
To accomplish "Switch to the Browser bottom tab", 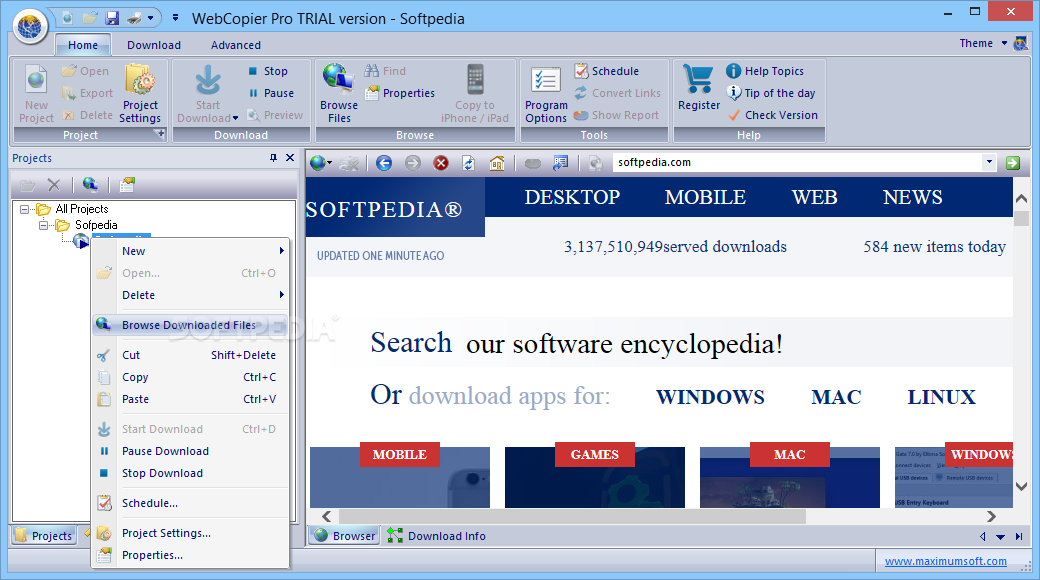I will (344, 536).
